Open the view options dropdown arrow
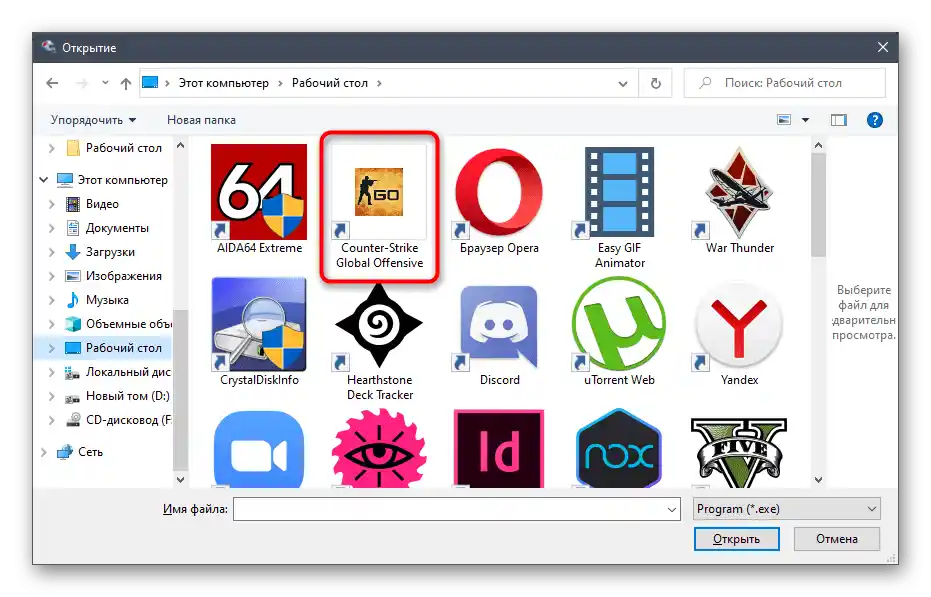This screenshot has width=931, height=597. coord(805,120)
